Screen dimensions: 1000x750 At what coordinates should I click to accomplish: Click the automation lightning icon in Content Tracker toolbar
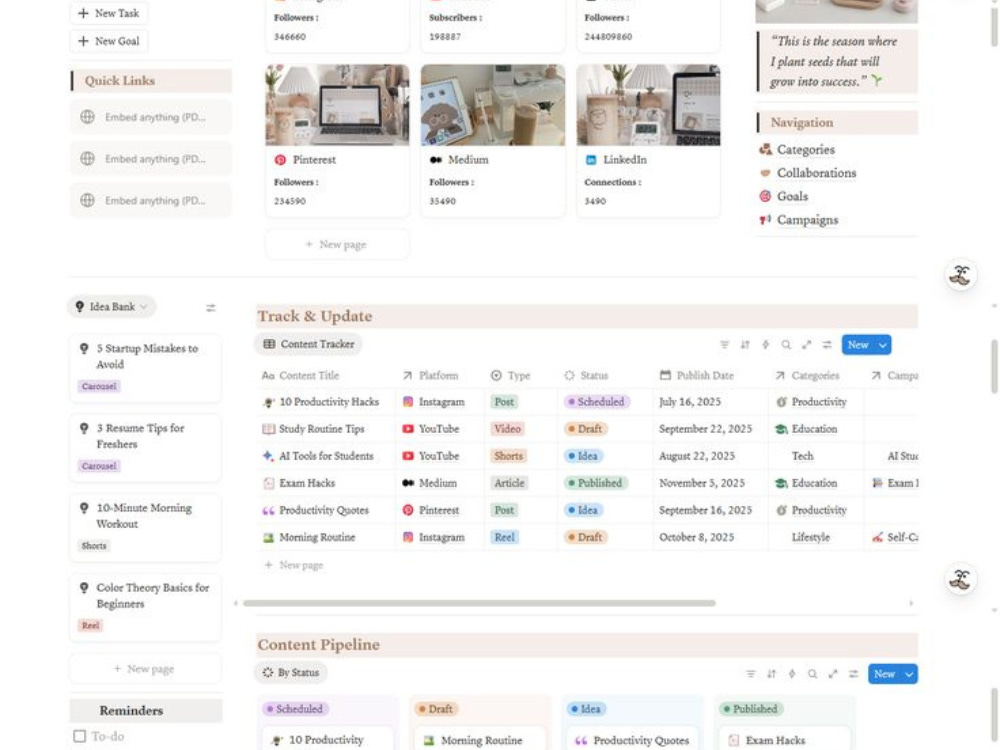[x=765, y=344]
